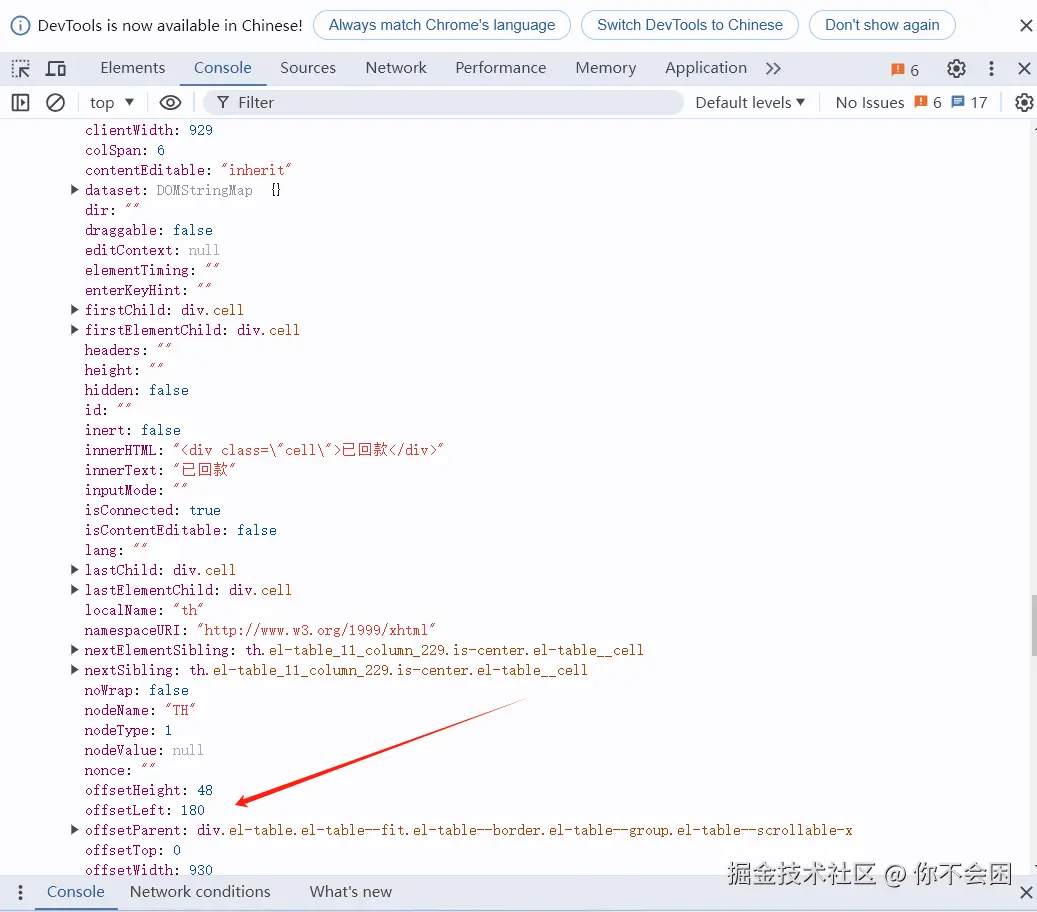Close the DevTools panel with X

(x=1024, y=68)
